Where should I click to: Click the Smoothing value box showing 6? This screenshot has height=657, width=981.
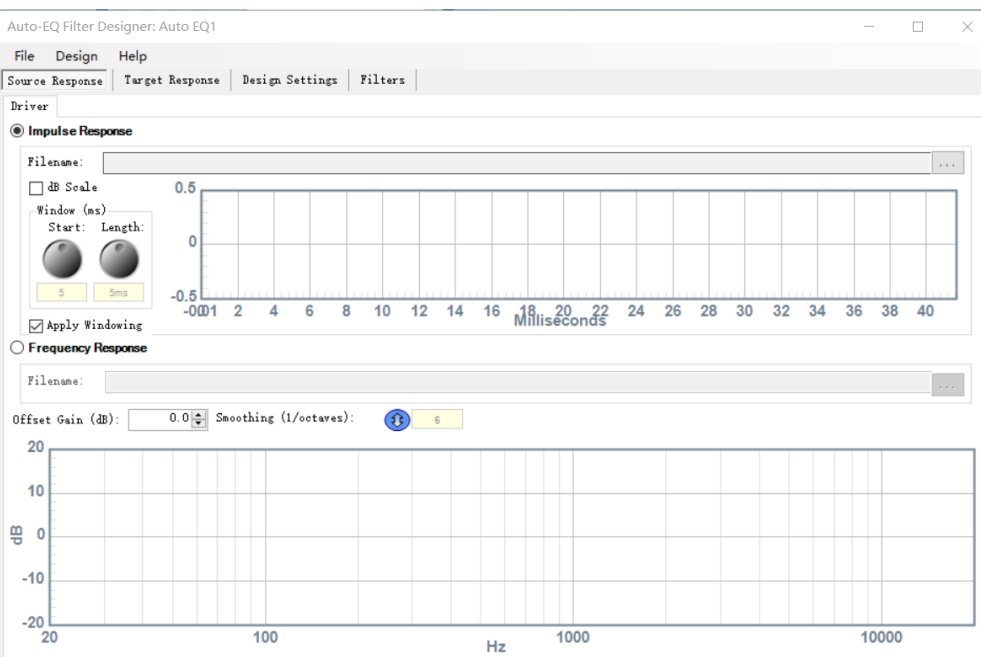[x=437, y=419]
